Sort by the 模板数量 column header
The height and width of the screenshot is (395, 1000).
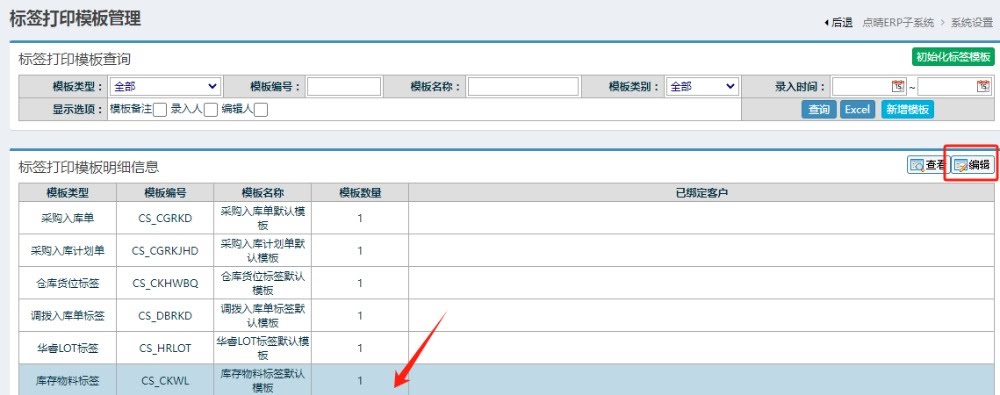[360, 193]
